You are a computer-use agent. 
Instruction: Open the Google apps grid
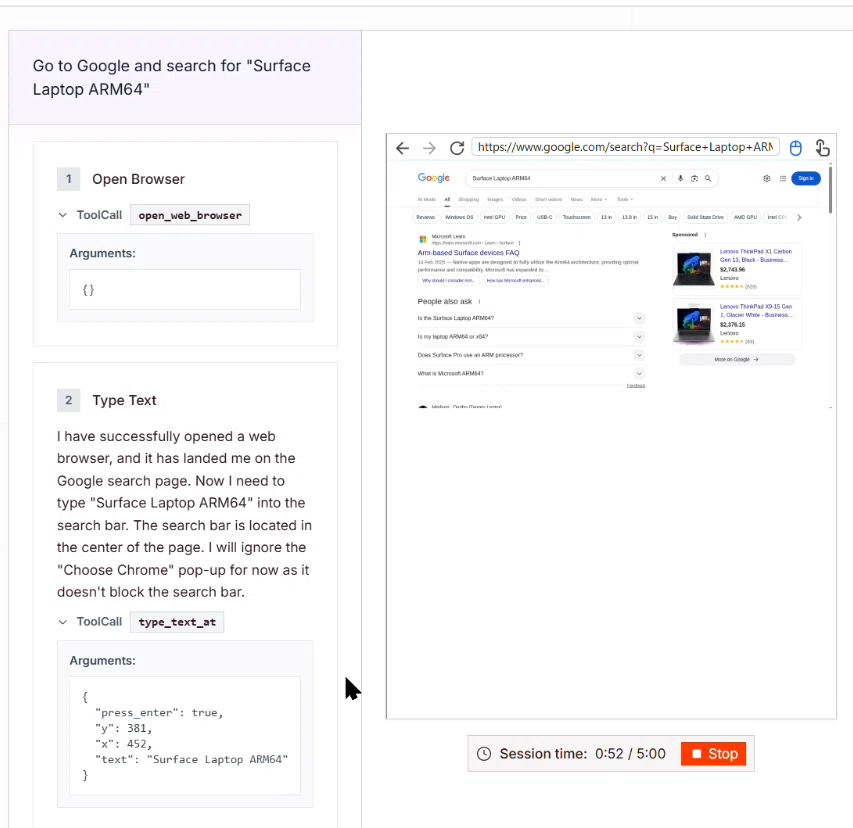[x=783, y=178]
